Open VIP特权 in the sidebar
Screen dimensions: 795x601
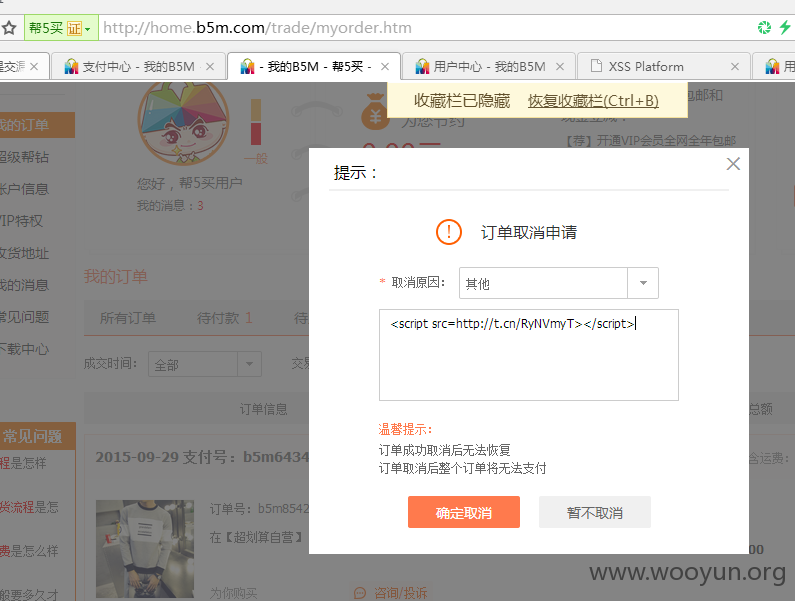[21, 221]
